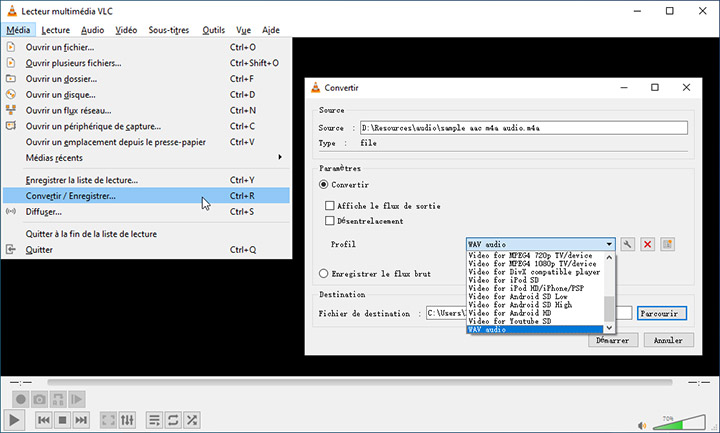Select Enregistrer le flux brut radio option
The width and height of the screenshot is (720, 433).
pyautogui.click(x=323, y=274)
